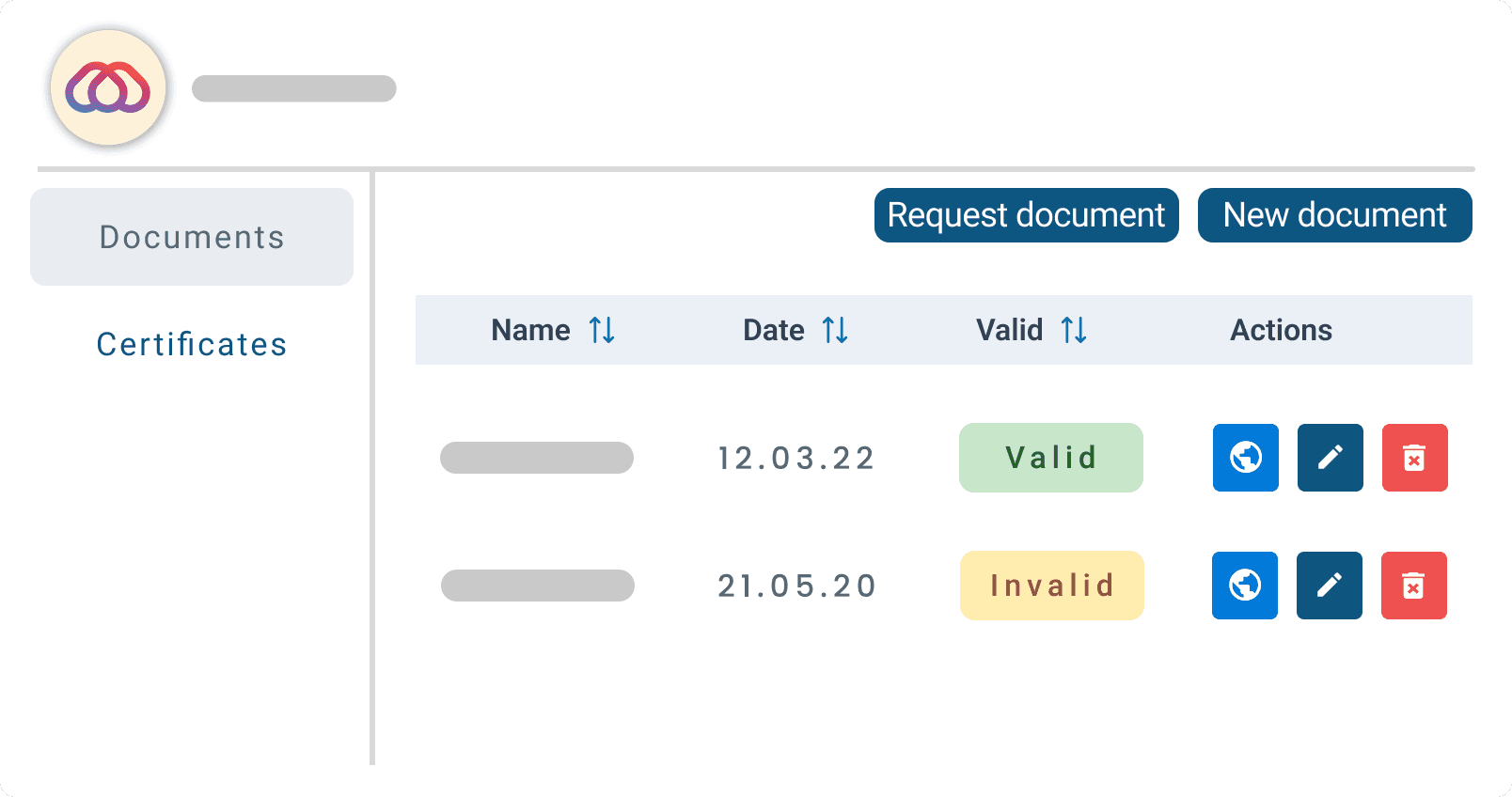
Task: Select the date 12.03.22 in the table
Action: 795,458
